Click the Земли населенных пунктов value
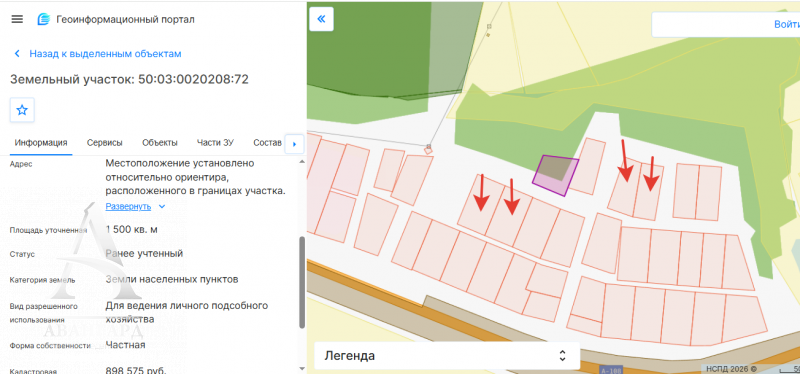The image size is (800, 374). click(172, 279)
